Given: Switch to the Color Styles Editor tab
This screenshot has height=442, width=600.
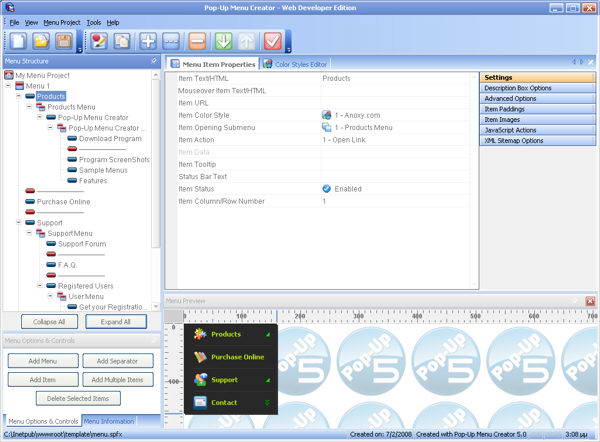Looking at the screenshot, I should 296,64.
